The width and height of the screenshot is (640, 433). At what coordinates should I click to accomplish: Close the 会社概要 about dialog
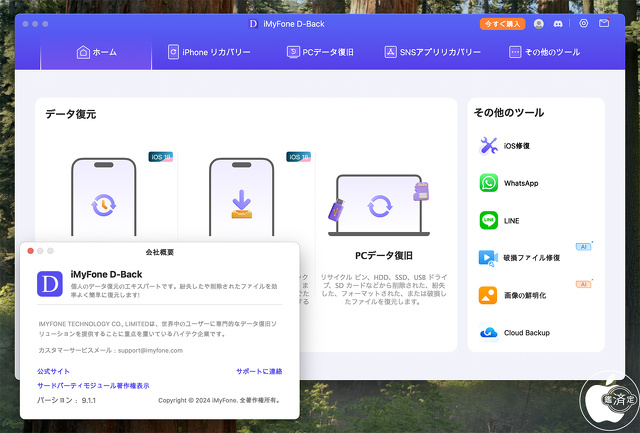point(31,251)
